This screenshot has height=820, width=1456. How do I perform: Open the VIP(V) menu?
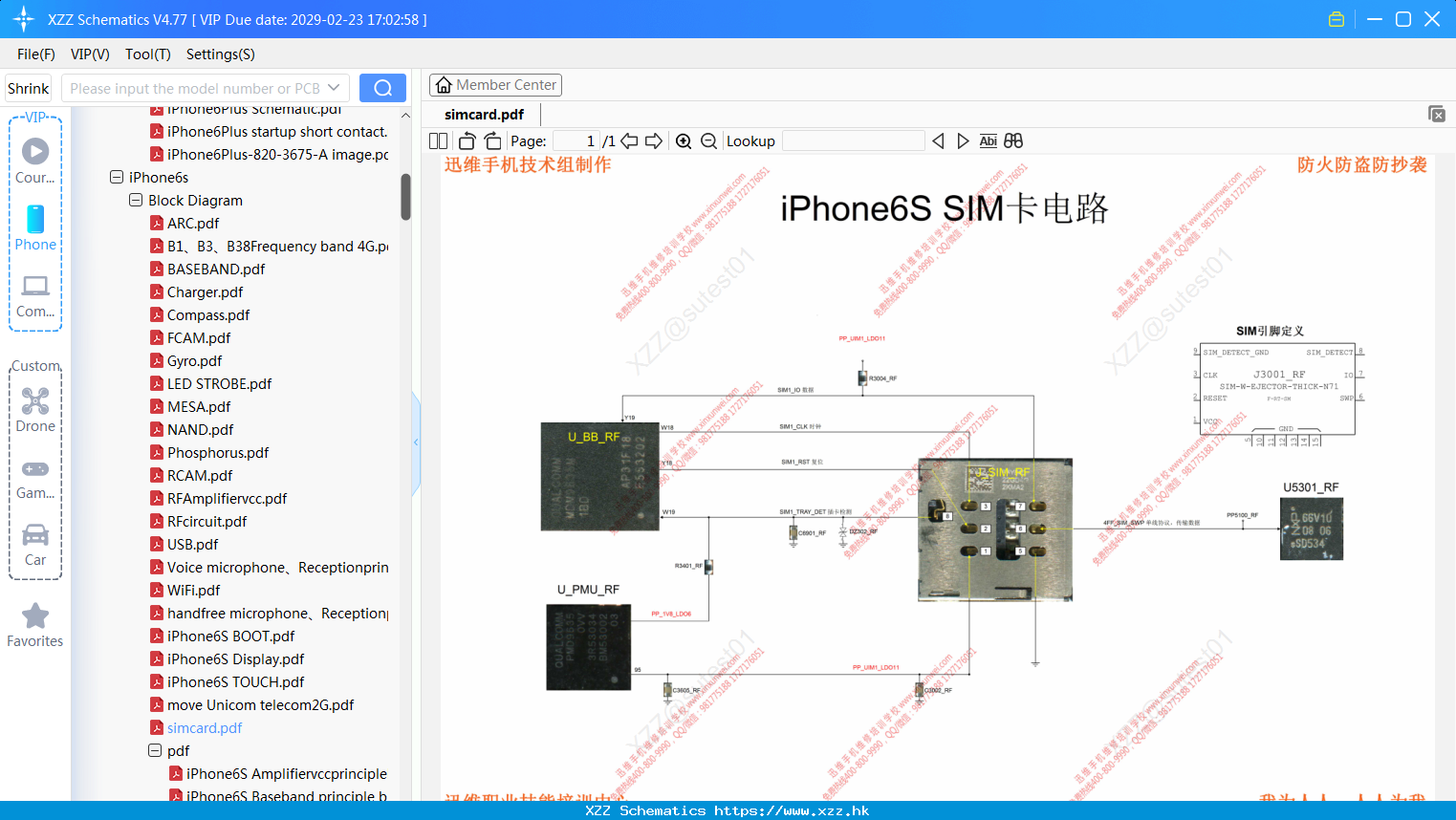click(x=90, y=54)
